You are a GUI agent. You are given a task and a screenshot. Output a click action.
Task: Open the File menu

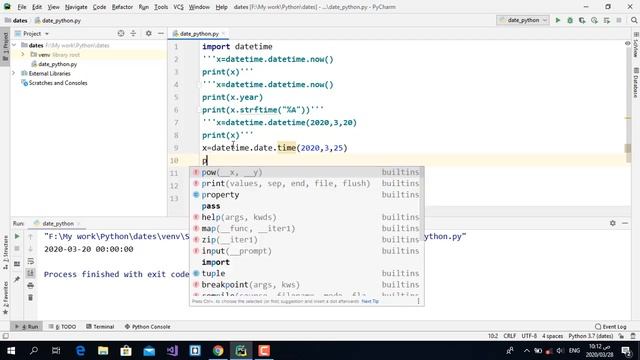(22, 7)
